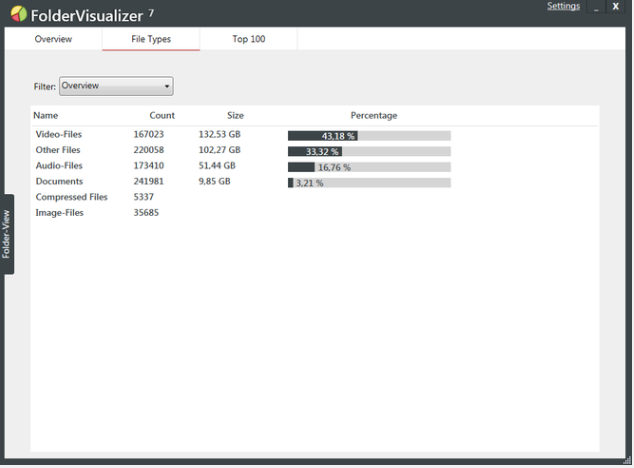Minimize the FolderVisualizer window
The width and height of the screenshot is (634, 468).
tap(596, 8)
